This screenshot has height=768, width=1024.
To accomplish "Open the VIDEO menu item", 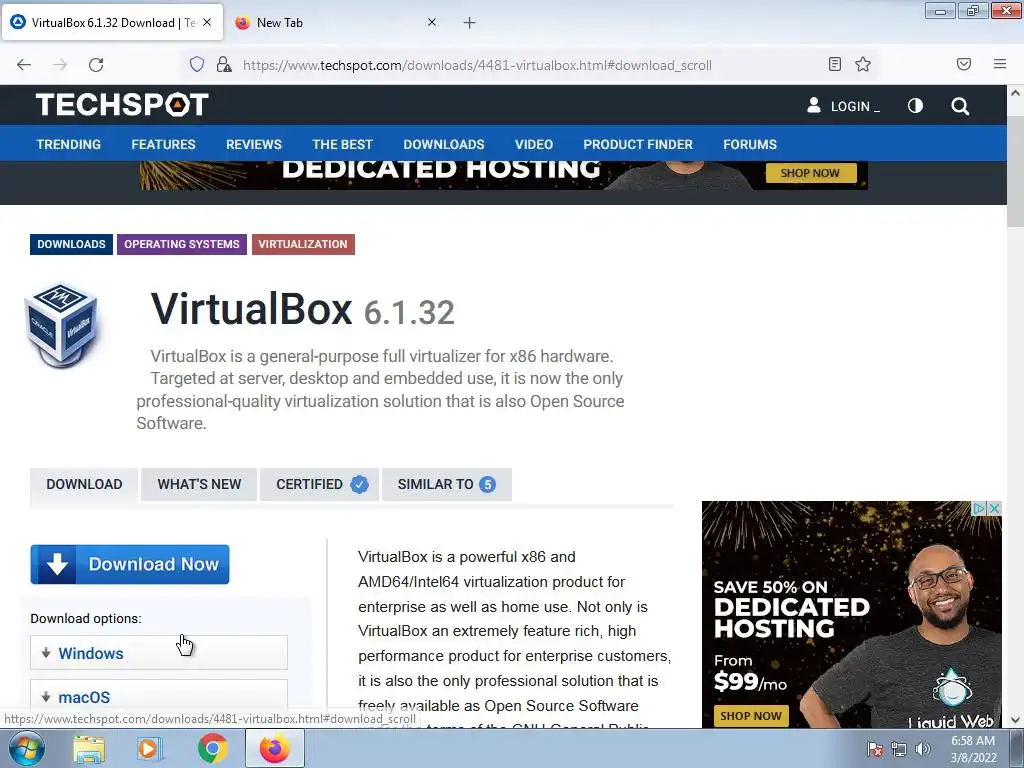I will point(534,144).
